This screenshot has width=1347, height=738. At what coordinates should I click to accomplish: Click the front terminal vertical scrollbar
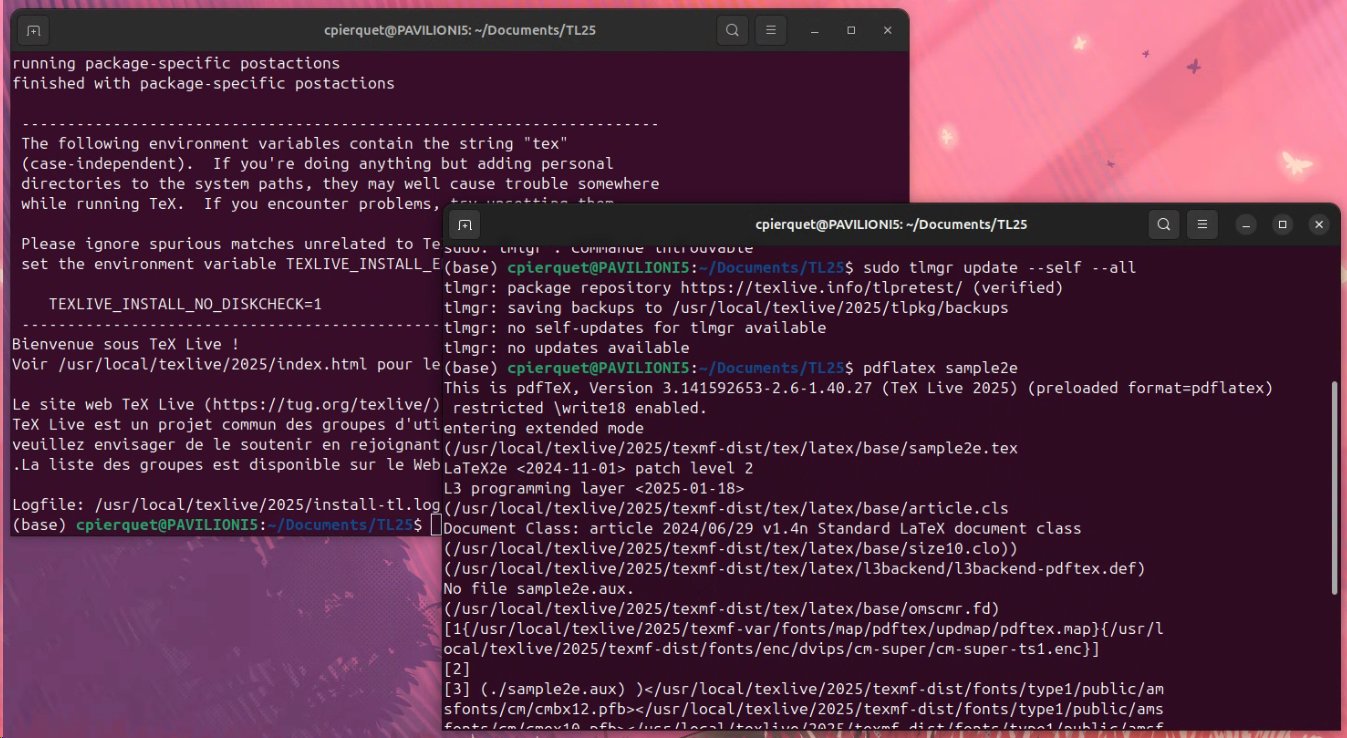coord(1334,487)
